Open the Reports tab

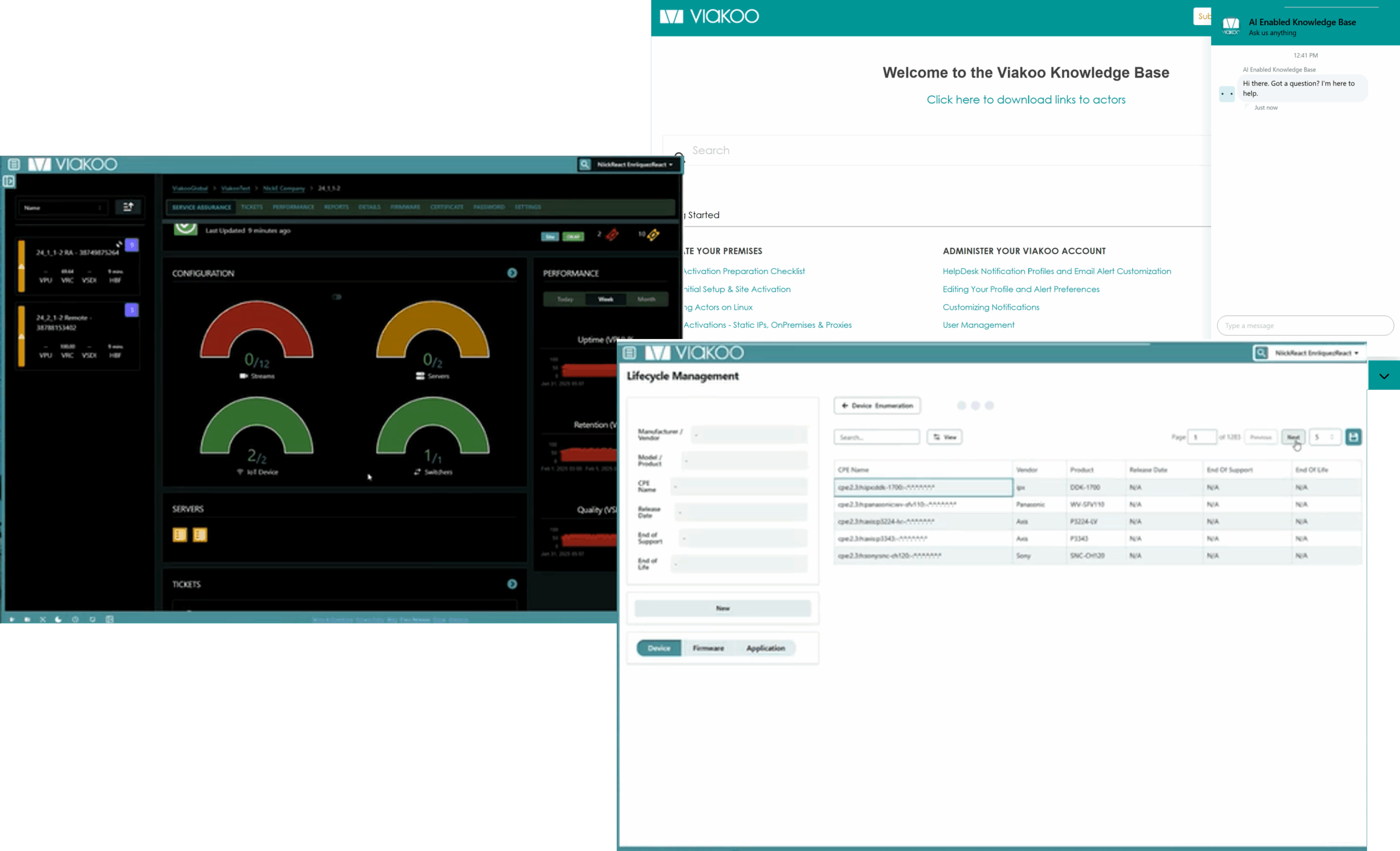336,207
